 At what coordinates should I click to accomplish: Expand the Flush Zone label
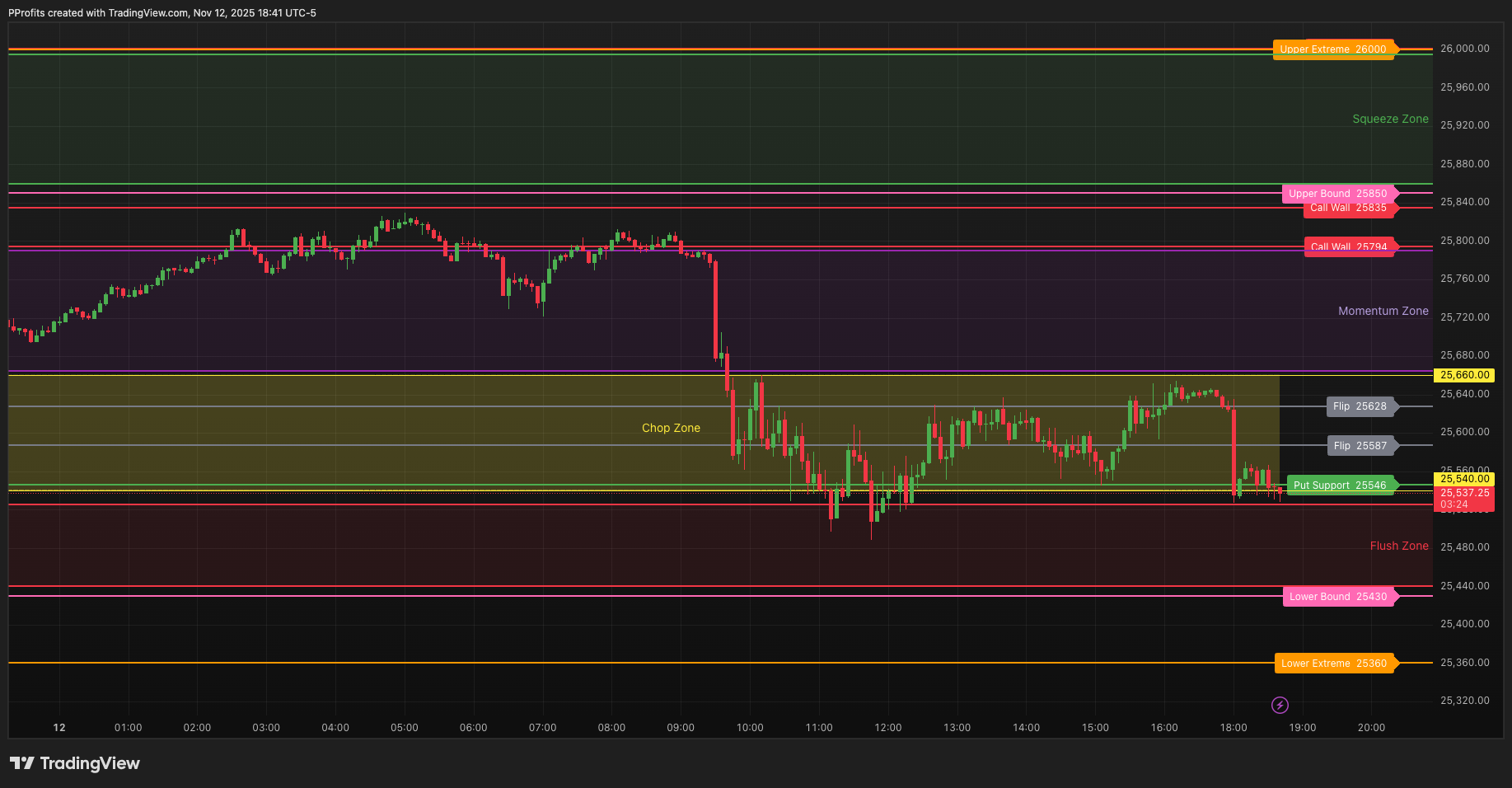[1399, 546]
